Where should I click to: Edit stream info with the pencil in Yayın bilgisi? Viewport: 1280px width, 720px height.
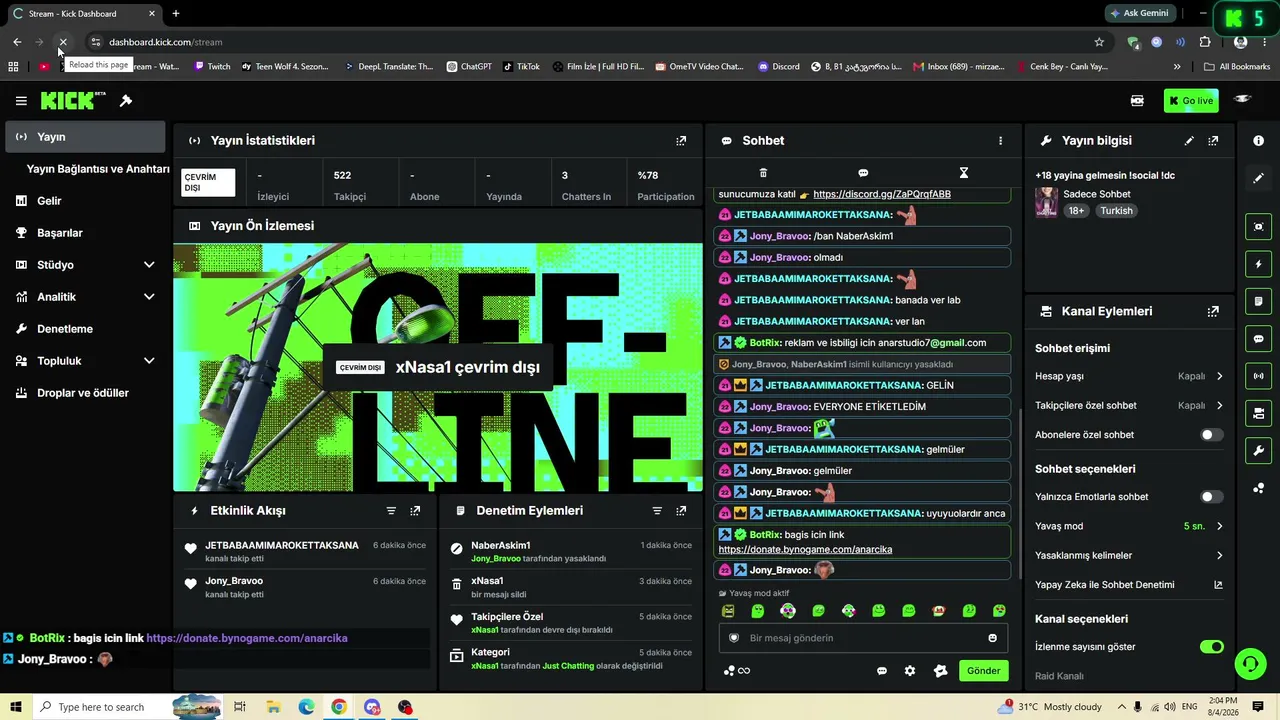click(1189, 141)
